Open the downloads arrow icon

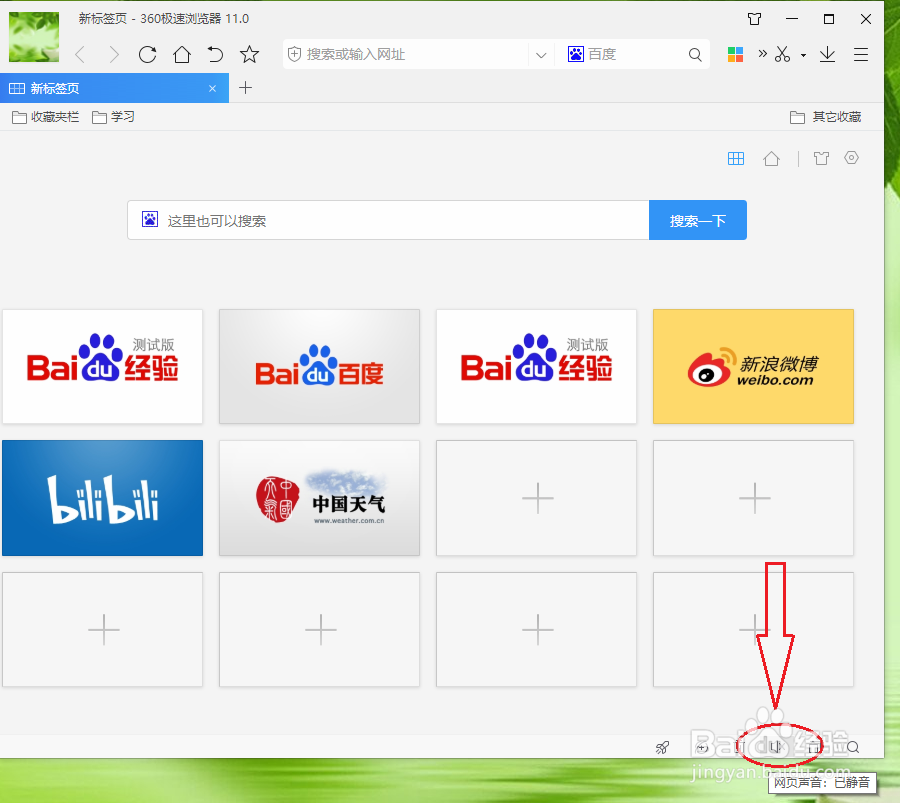pos(827,55)
